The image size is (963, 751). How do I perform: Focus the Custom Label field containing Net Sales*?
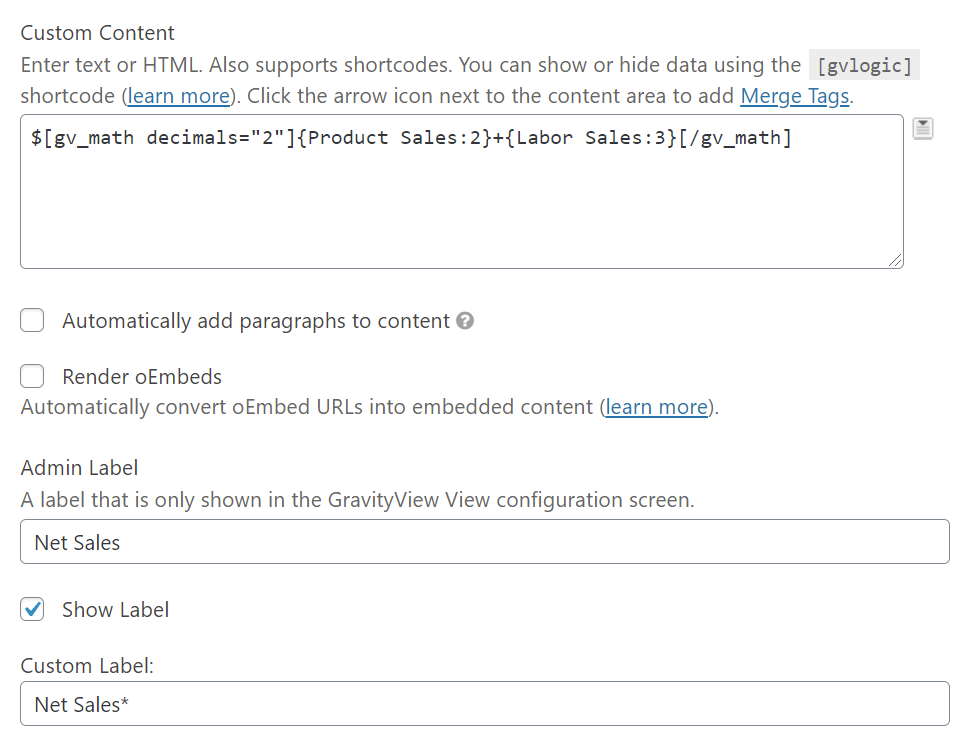pos(484,704)
